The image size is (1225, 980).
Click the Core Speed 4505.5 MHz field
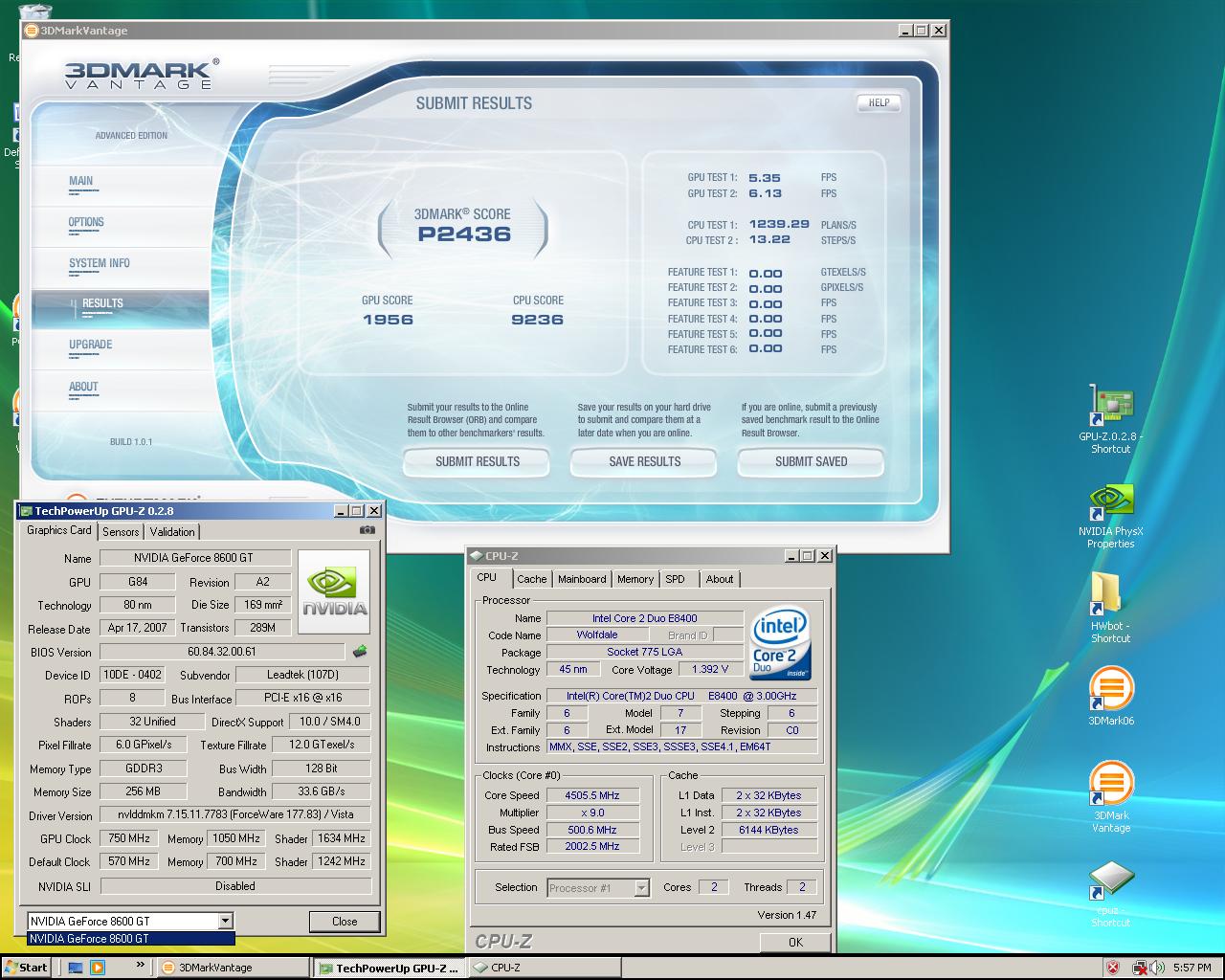[592, 795]
